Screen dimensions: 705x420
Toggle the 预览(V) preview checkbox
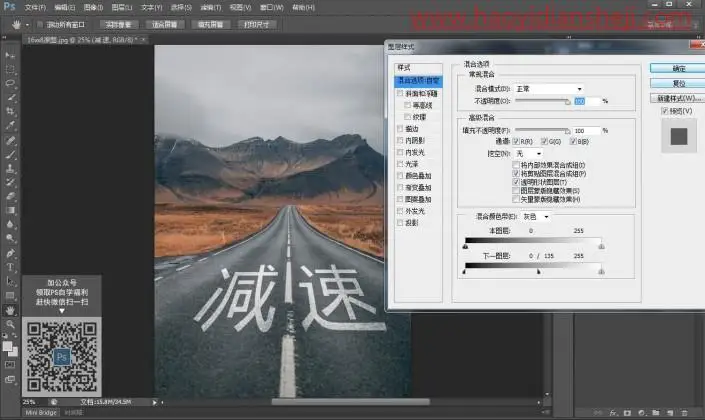tap(665, 111)
